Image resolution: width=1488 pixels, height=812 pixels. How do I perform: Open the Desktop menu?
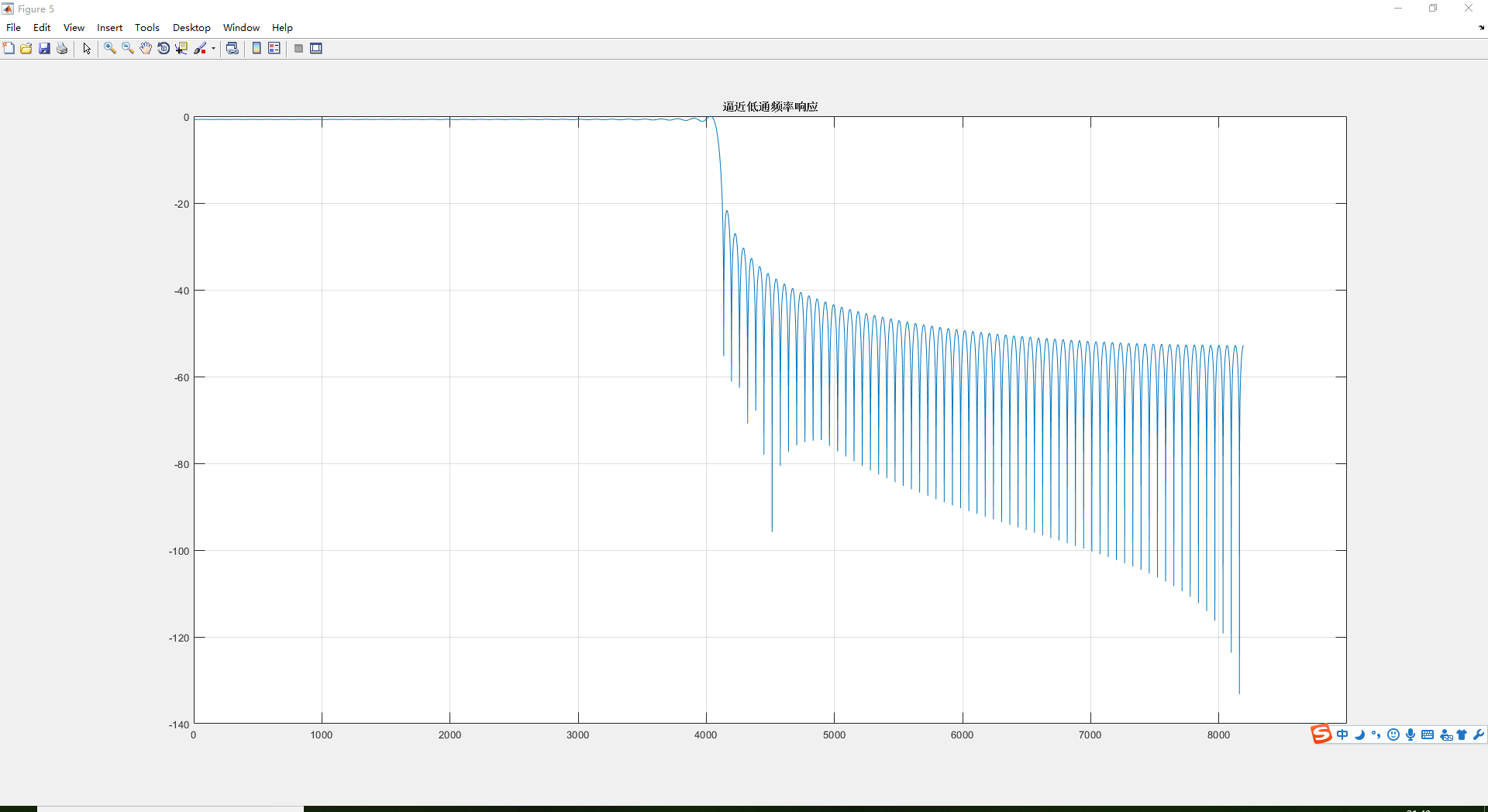click(191, 28)
